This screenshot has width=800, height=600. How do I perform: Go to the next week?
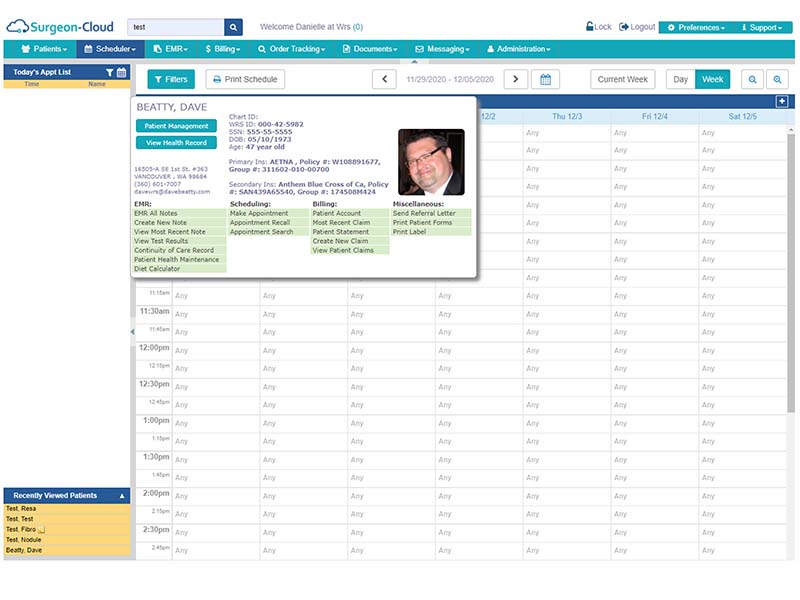click(x=515, y=79)
